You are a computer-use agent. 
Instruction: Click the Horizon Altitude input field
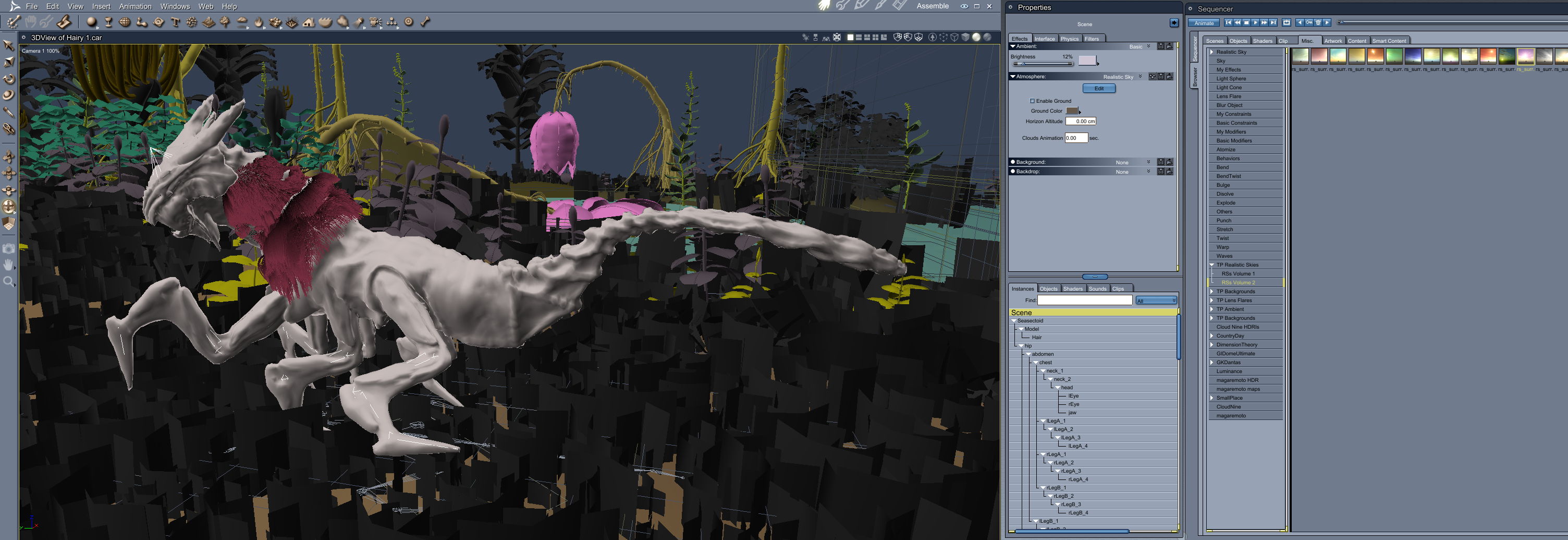click(x=1081, y=121)
